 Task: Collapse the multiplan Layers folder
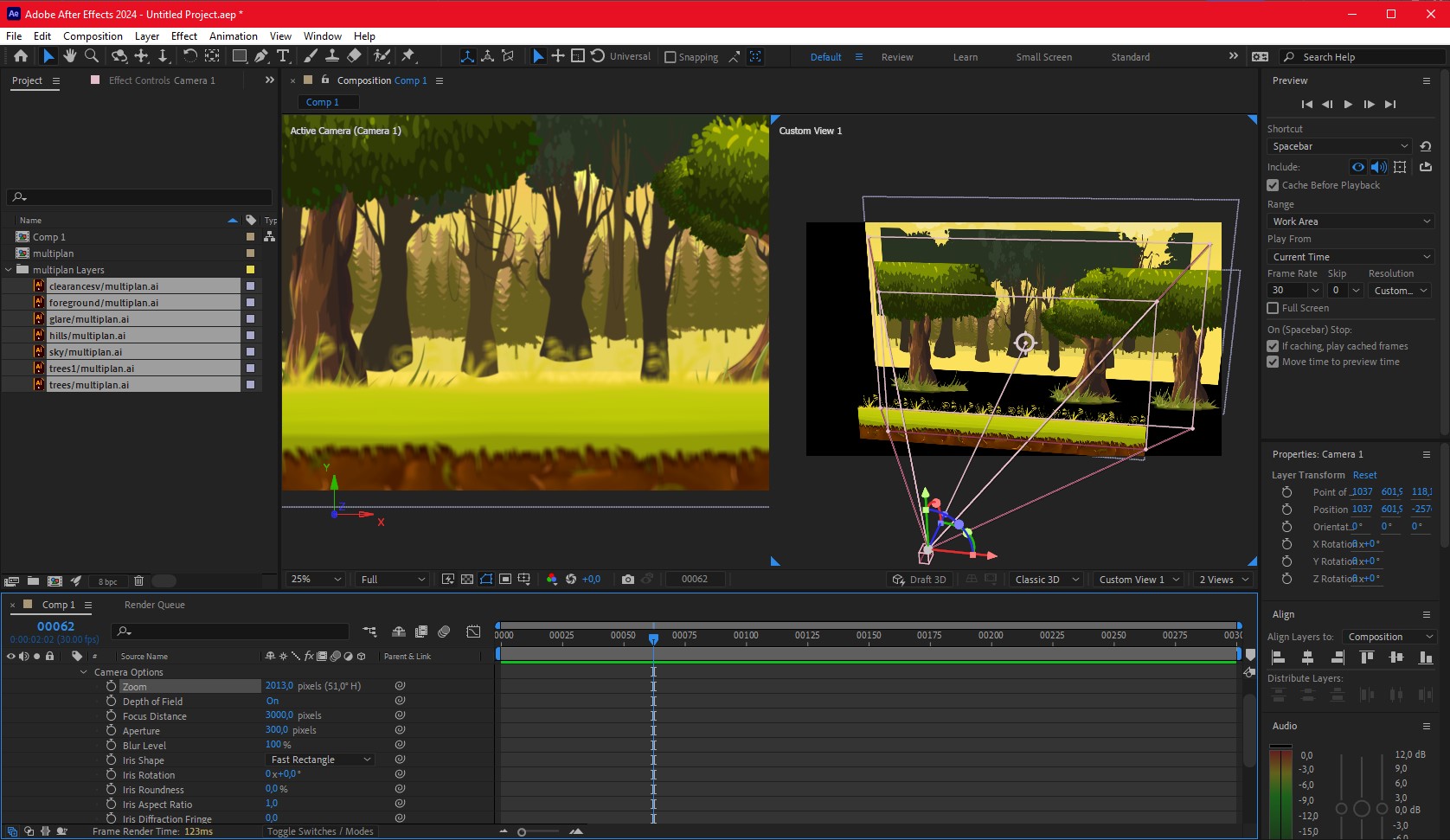[x=9, y=269]
